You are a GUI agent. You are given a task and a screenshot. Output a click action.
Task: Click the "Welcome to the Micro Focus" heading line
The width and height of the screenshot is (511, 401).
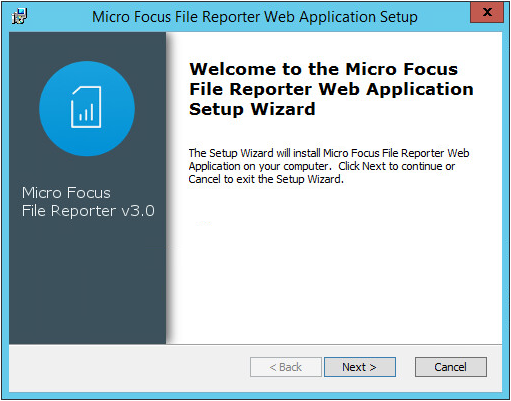[324, 69]
